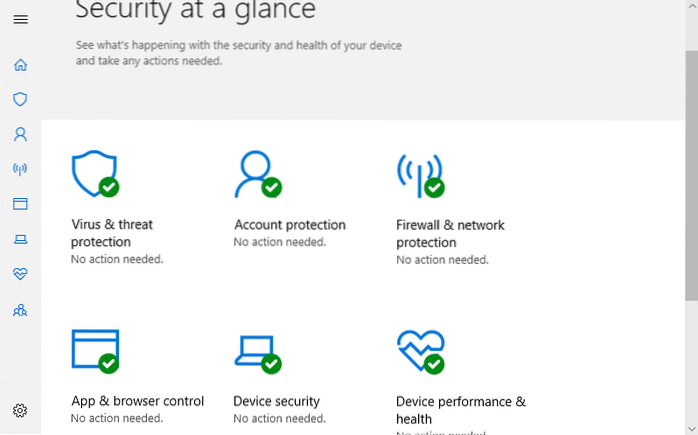
Task: Open Device security laptop icon in sidebar
Action: [20, 238]
